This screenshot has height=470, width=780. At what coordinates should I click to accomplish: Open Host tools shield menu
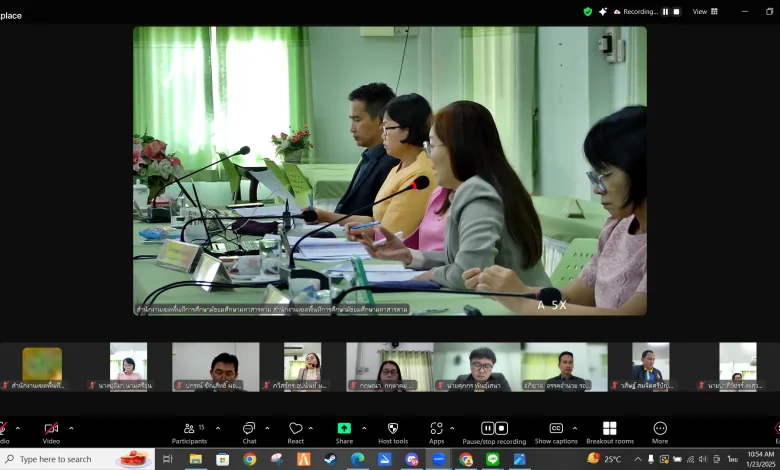[393, 433]
